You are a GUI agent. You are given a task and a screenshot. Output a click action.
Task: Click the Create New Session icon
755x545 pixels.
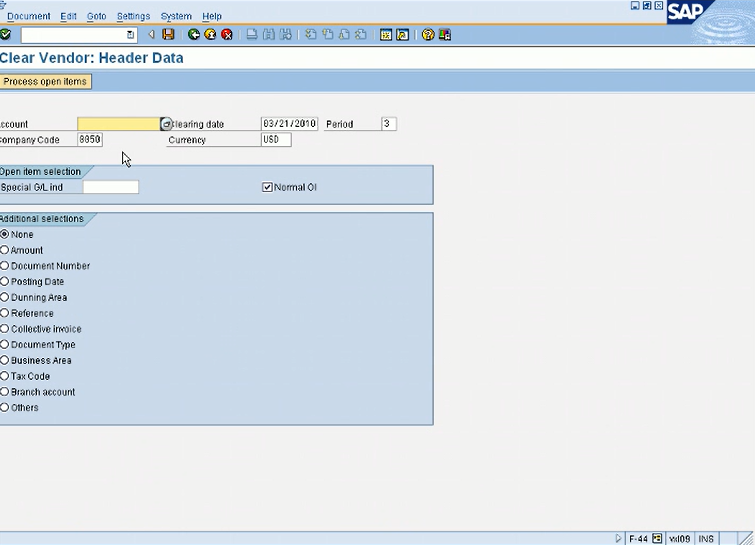(x=386, y=35)
